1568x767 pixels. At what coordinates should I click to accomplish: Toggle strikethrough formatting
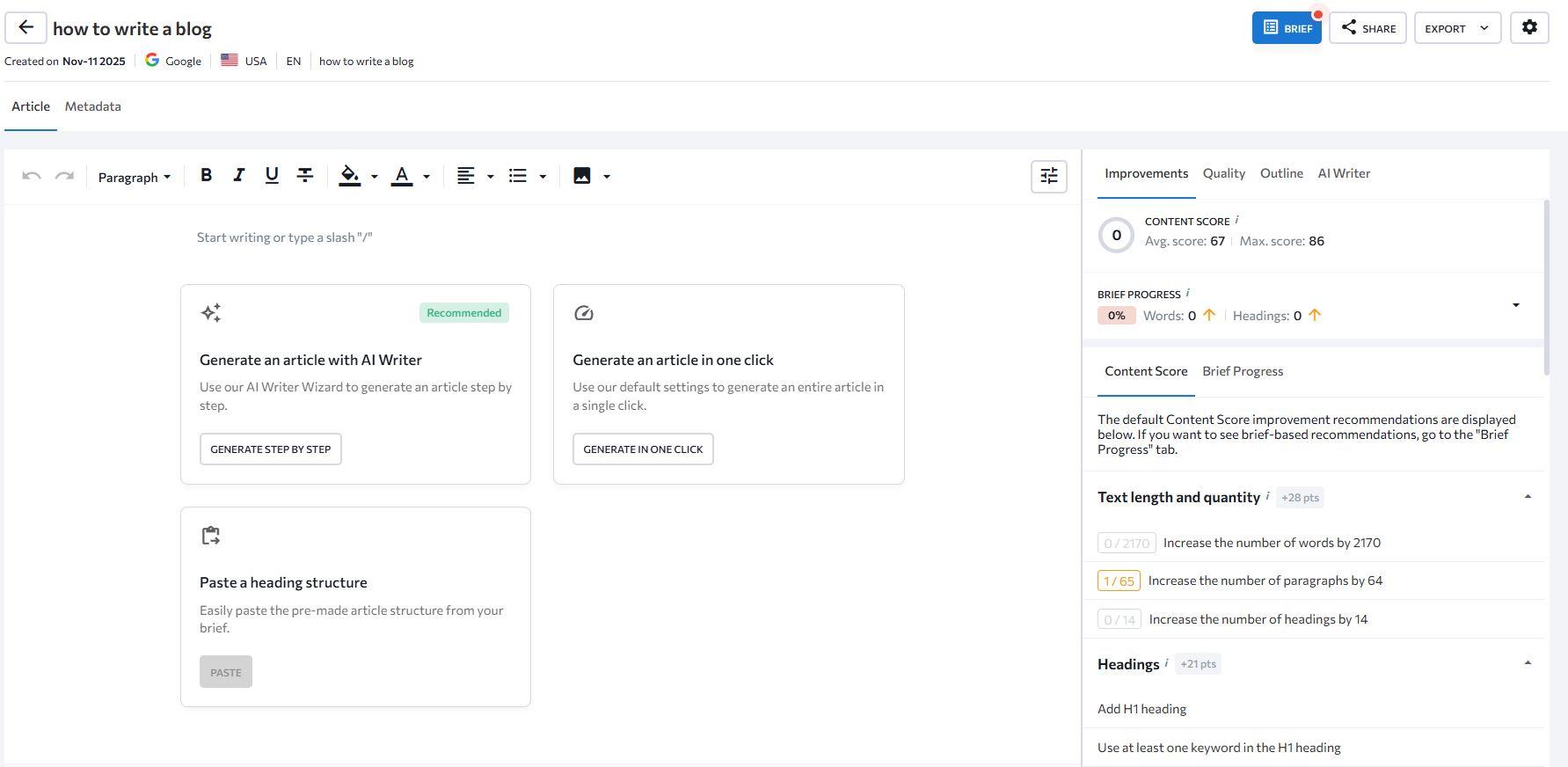point(305,176)
